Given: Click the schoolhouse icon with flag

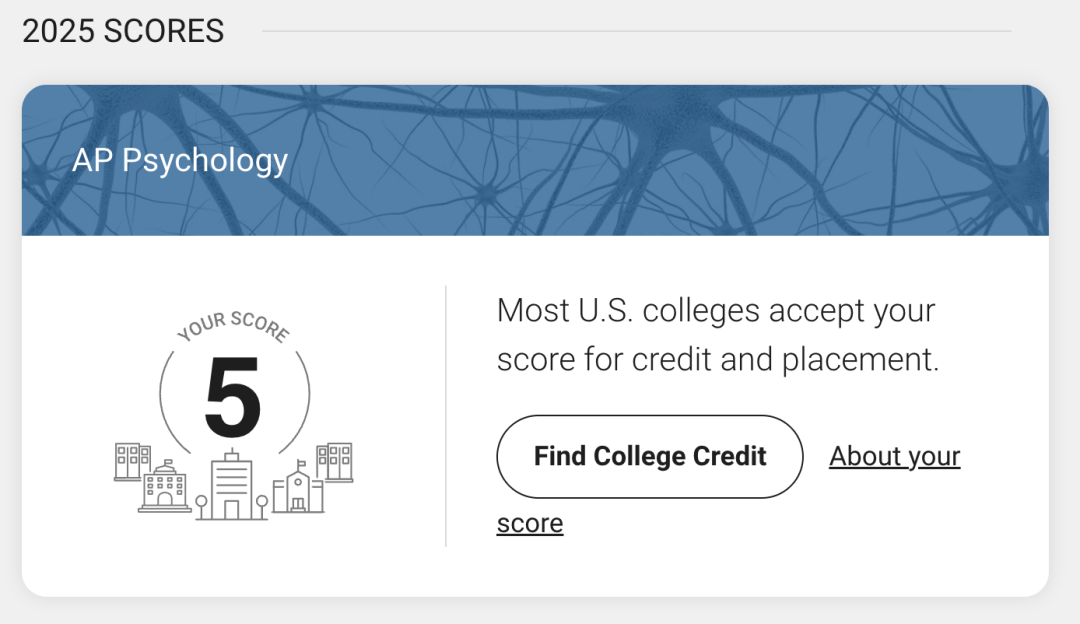Looking at the screenshot, I should pos(298,487).
